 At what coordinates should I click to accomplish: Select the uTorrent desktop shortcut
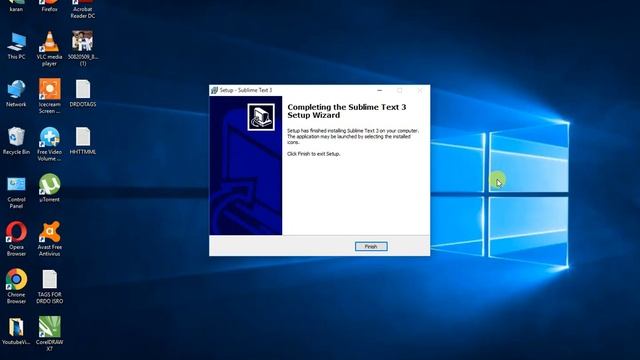[x=49, y=188]
